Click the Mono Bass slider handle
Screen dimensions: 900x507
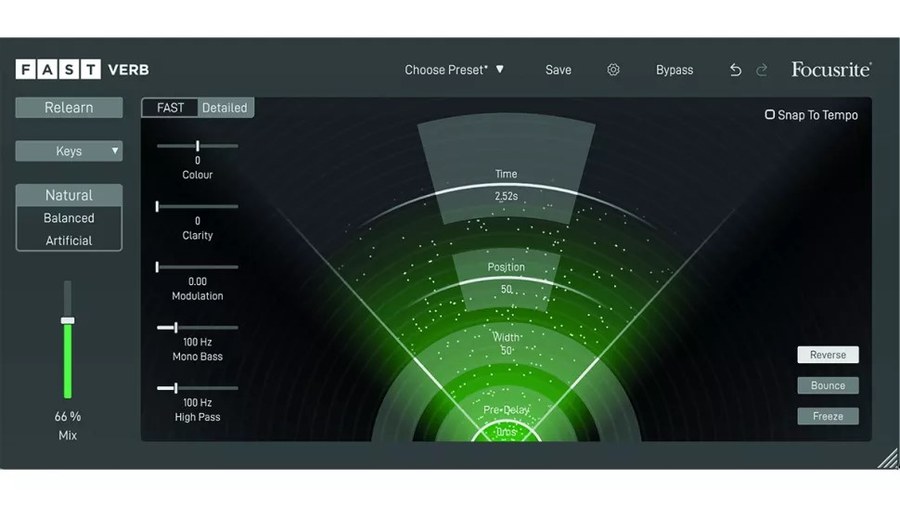176,327
